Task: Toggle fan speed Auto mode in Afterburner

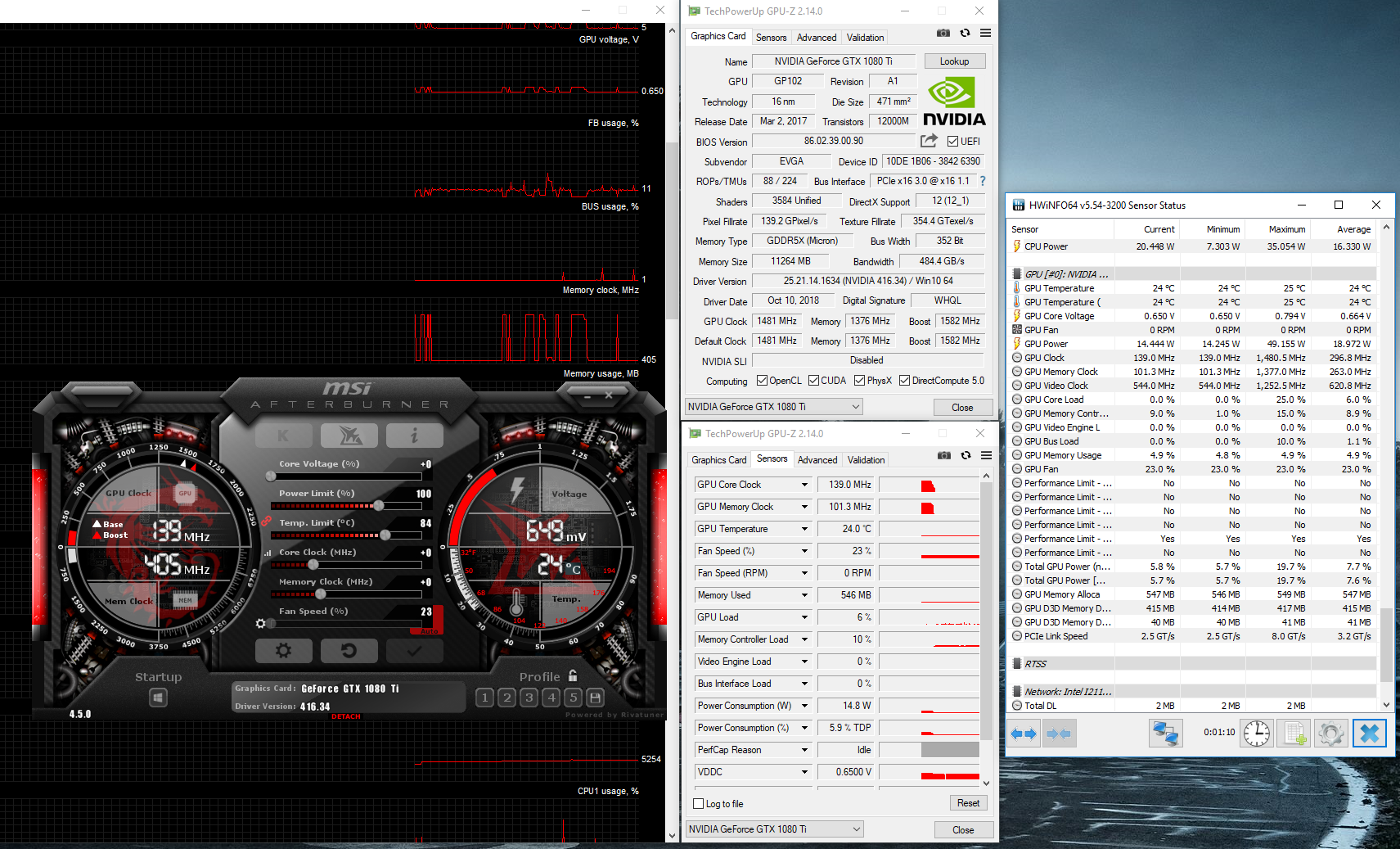Action: click(430, 631)
